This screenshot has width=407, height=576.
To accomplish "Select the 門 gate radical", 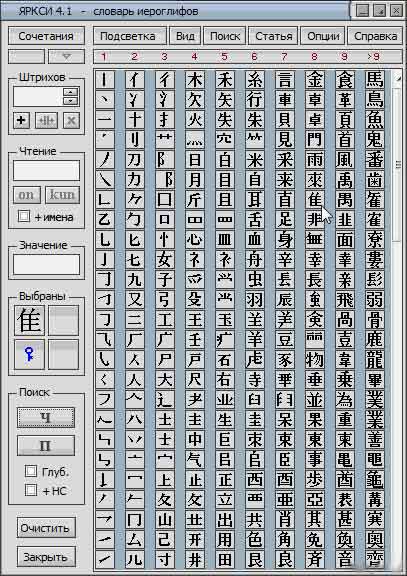I will click(315, 140).
